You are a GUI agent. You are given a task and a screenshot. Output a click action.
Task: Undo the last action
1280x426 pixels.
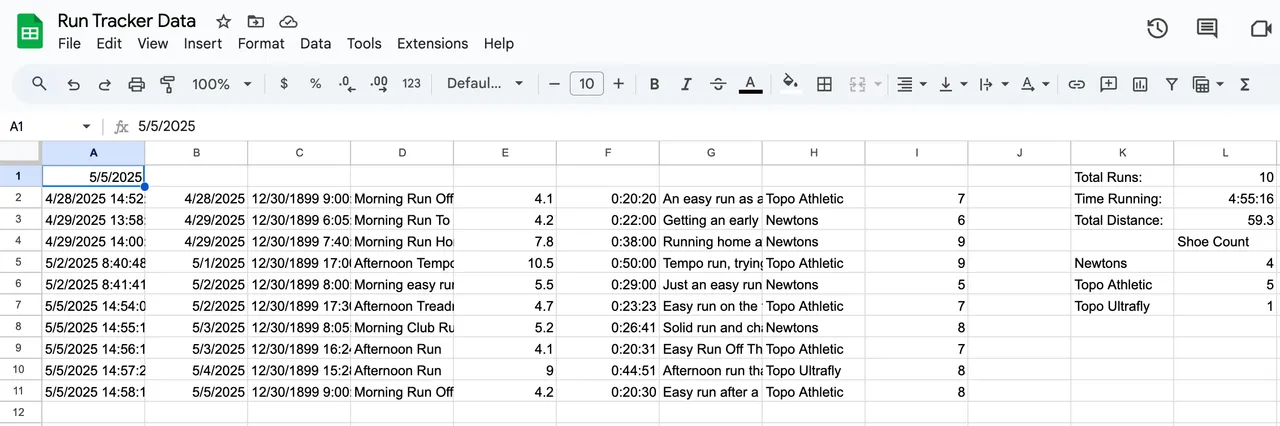tap(73, 84)
